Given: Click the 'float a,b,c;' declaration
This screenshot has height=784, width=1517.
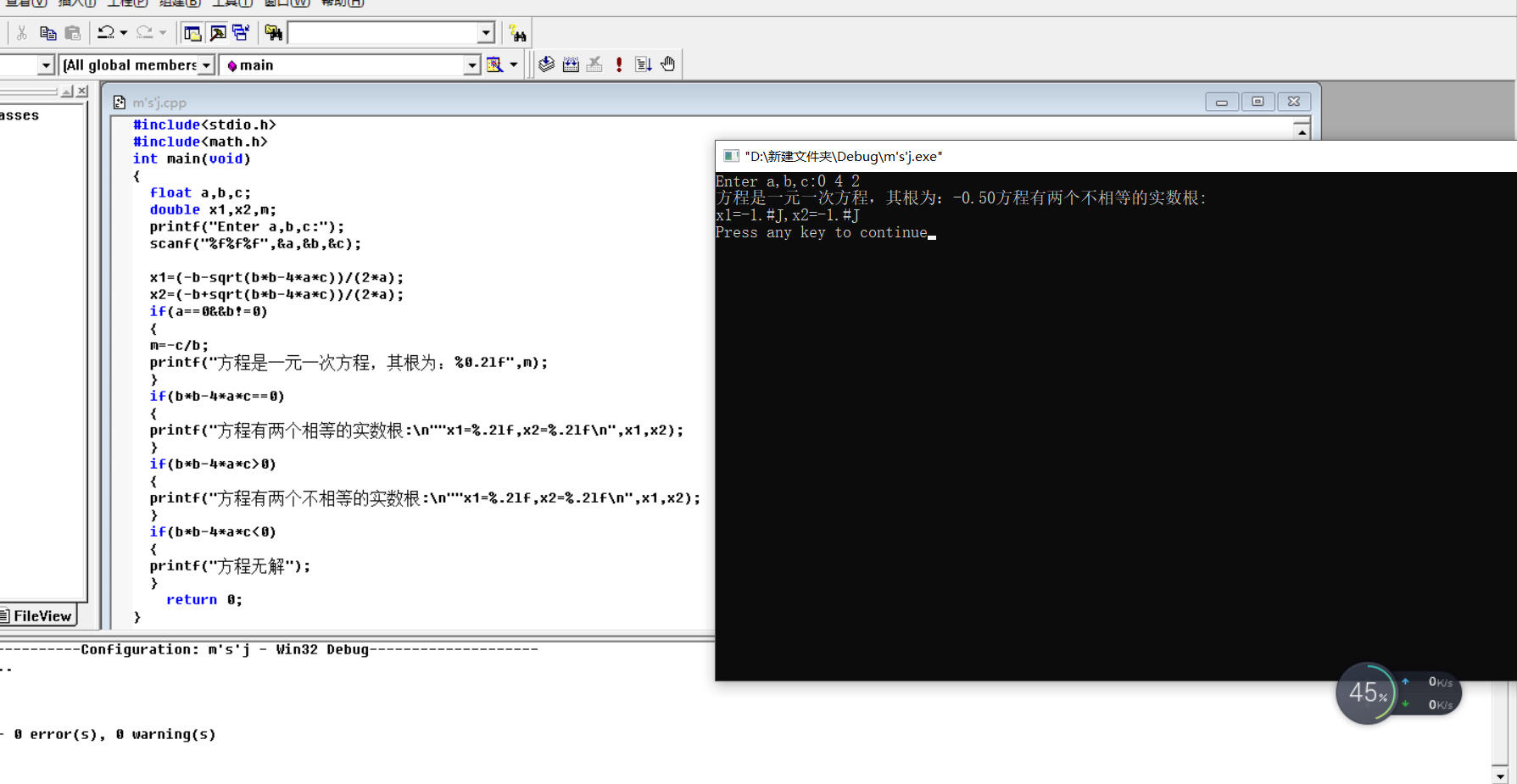Looking at the screenshot, I should tap(200, 192).
